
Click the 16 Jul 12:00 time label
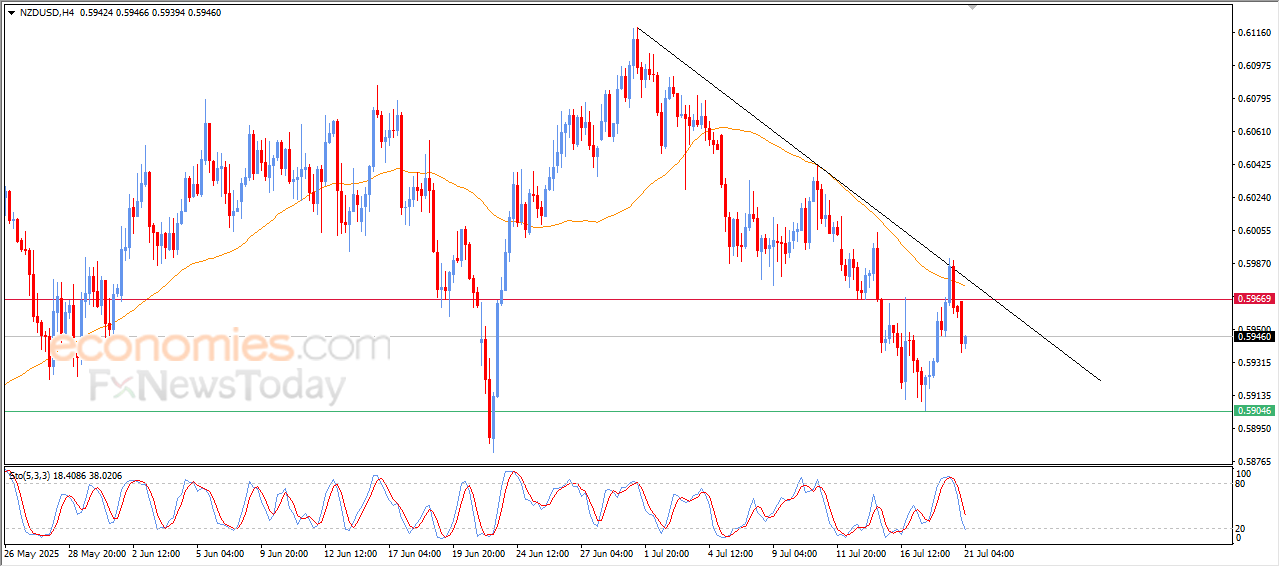[925, 553]
